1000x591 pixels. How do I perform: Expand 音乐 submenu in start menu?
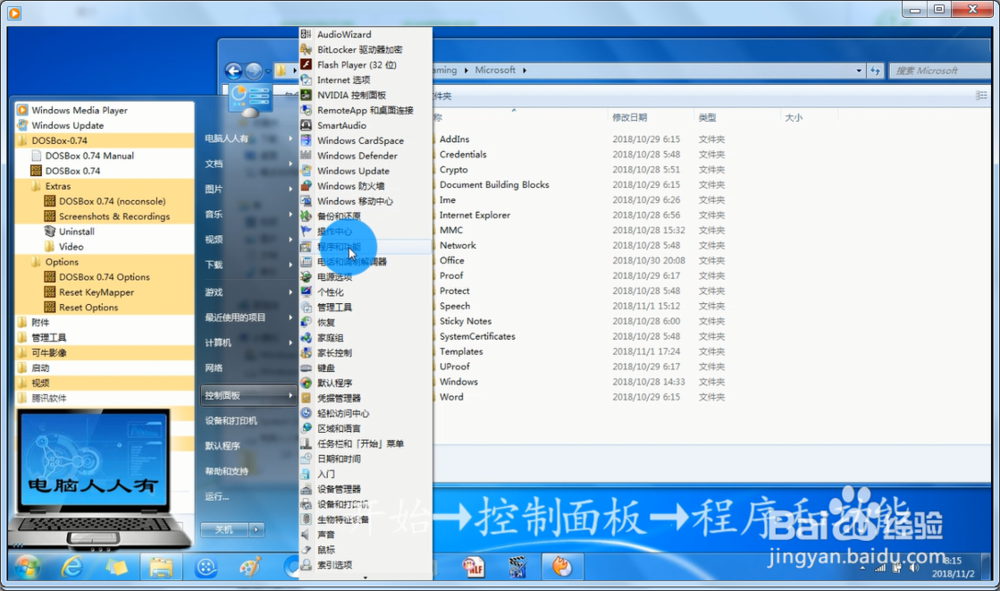click(248, 214)
